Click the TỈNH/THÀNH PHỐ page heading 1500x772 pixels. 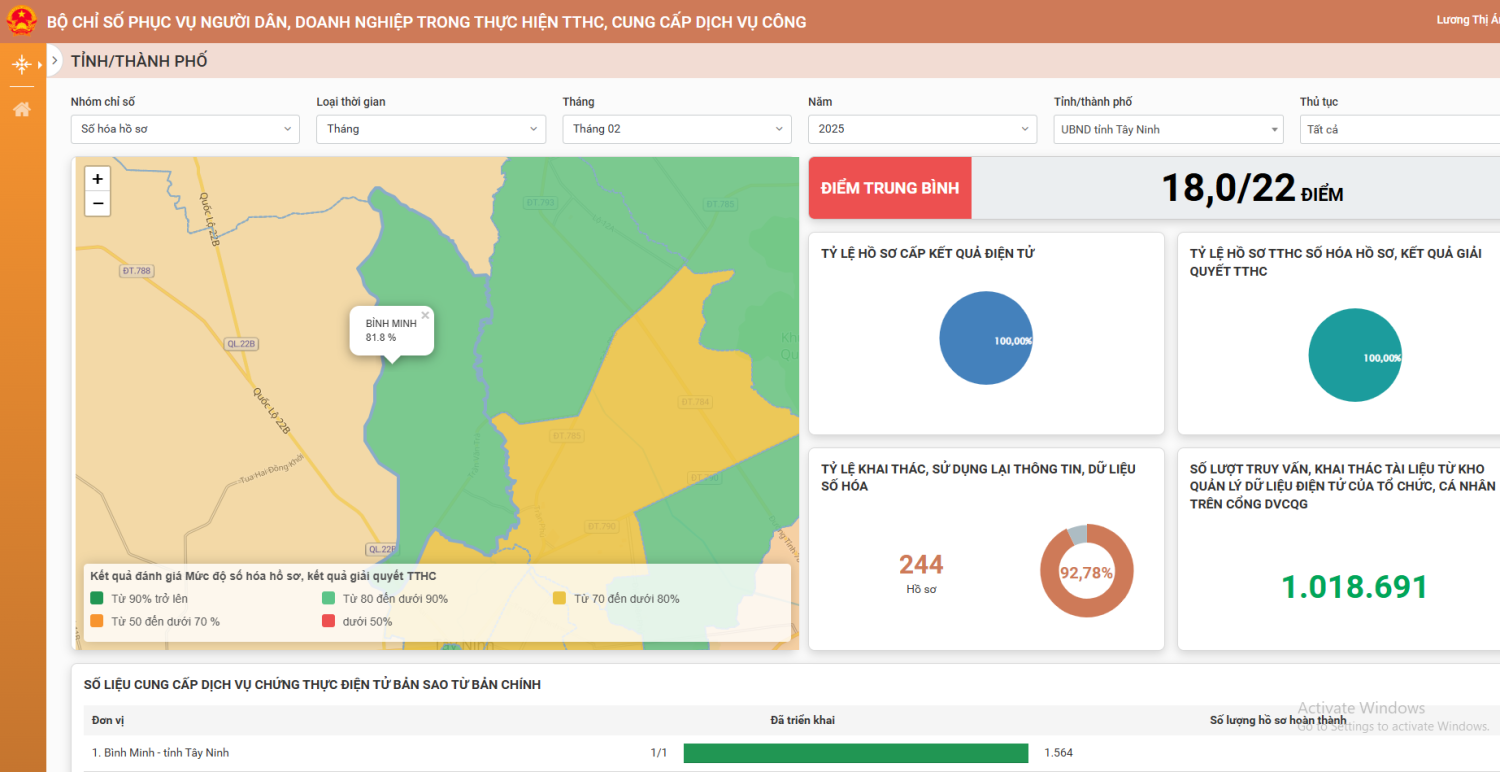(139, 61)
